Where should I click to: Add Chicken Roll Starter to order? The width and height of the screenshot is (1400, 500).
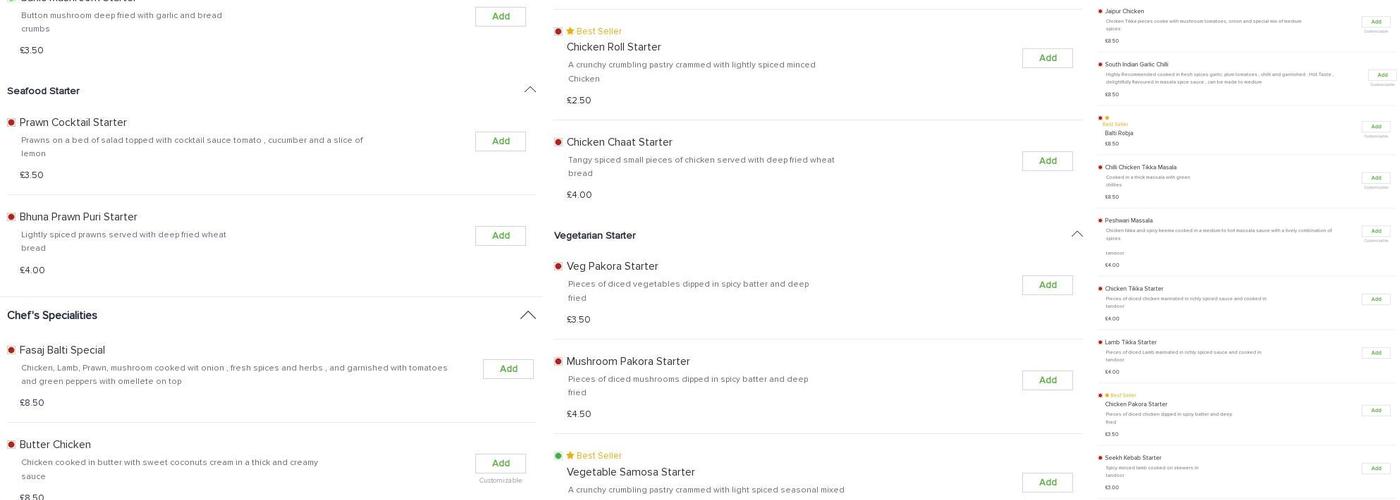[x=1047, y=58]
